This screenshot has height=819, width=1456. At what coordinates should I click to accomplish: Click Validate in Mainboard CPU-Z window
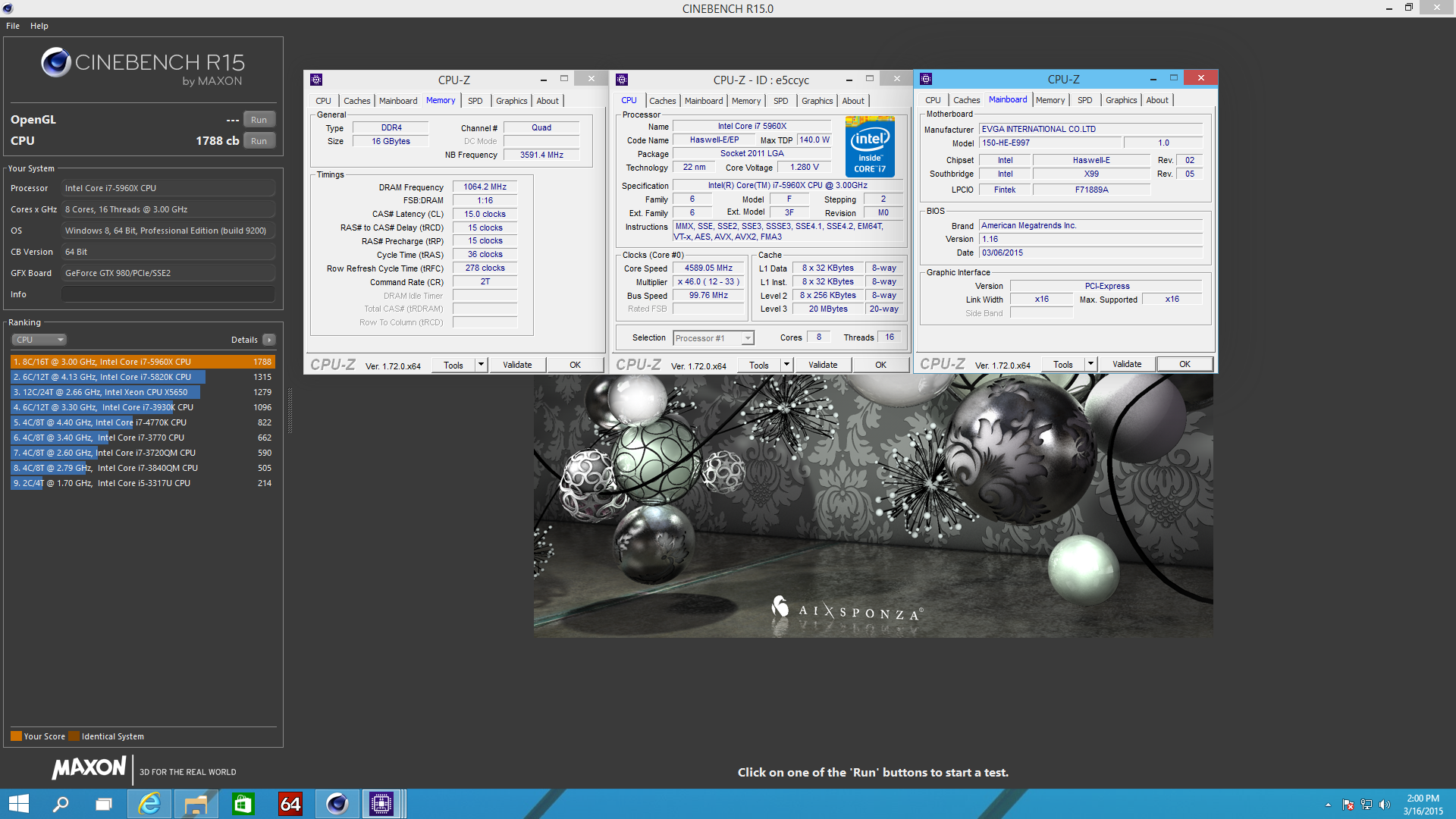[x=1127, y=364]
